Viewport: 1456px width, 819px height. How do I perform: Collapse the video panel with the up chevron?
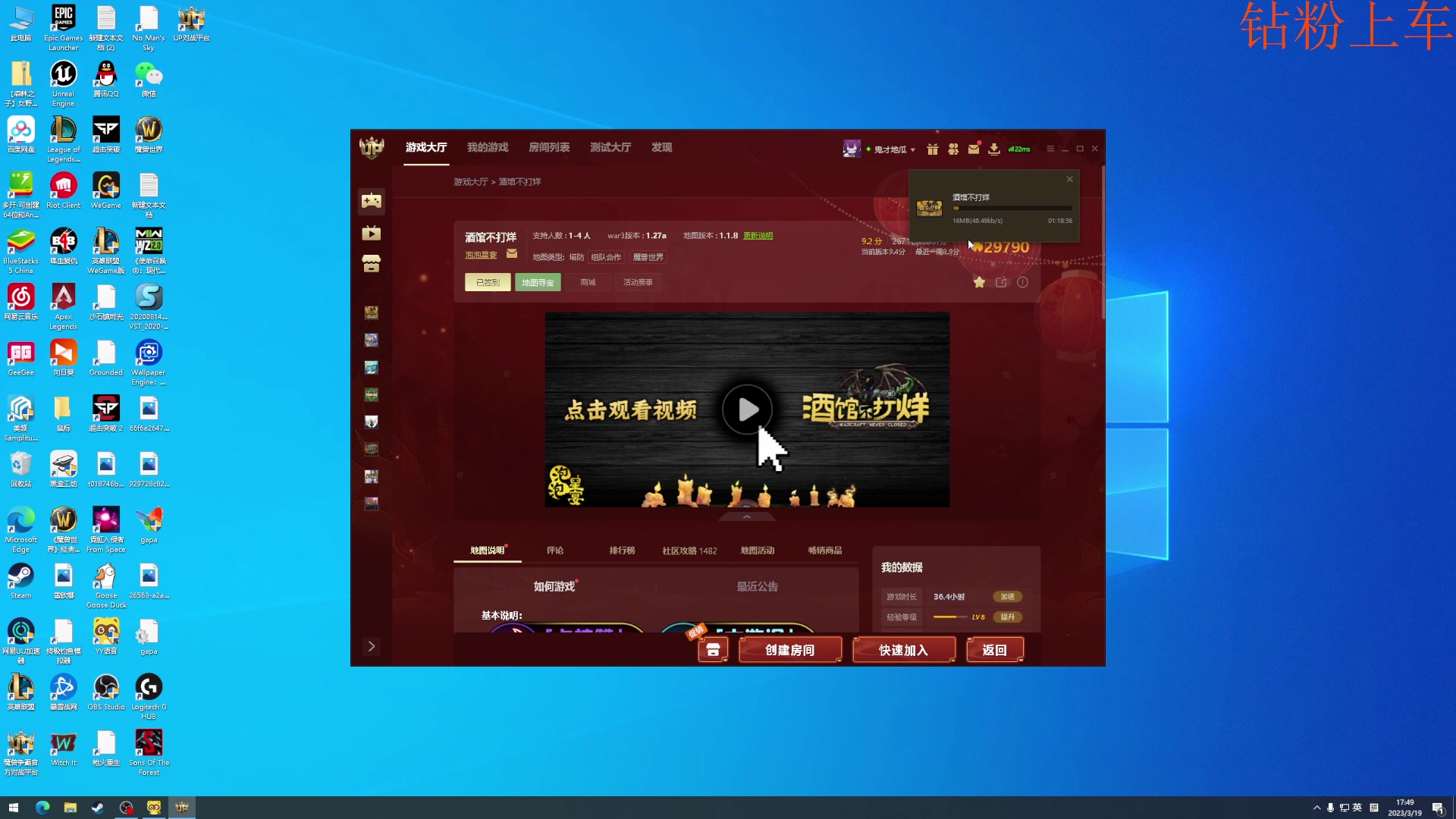coord(747,516)
